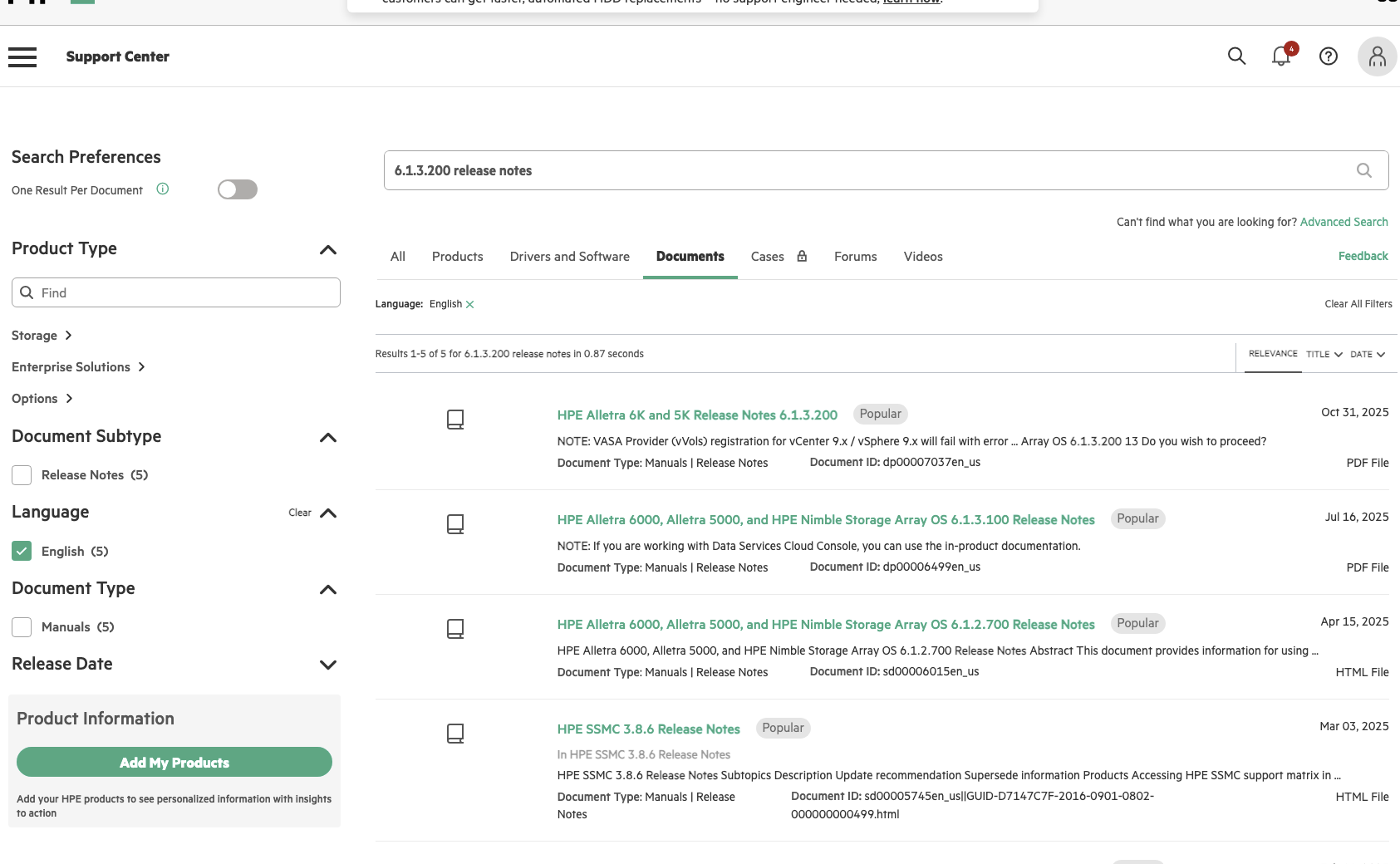
Task: Open the Advanced Search link
Action: pos(1344,222)
